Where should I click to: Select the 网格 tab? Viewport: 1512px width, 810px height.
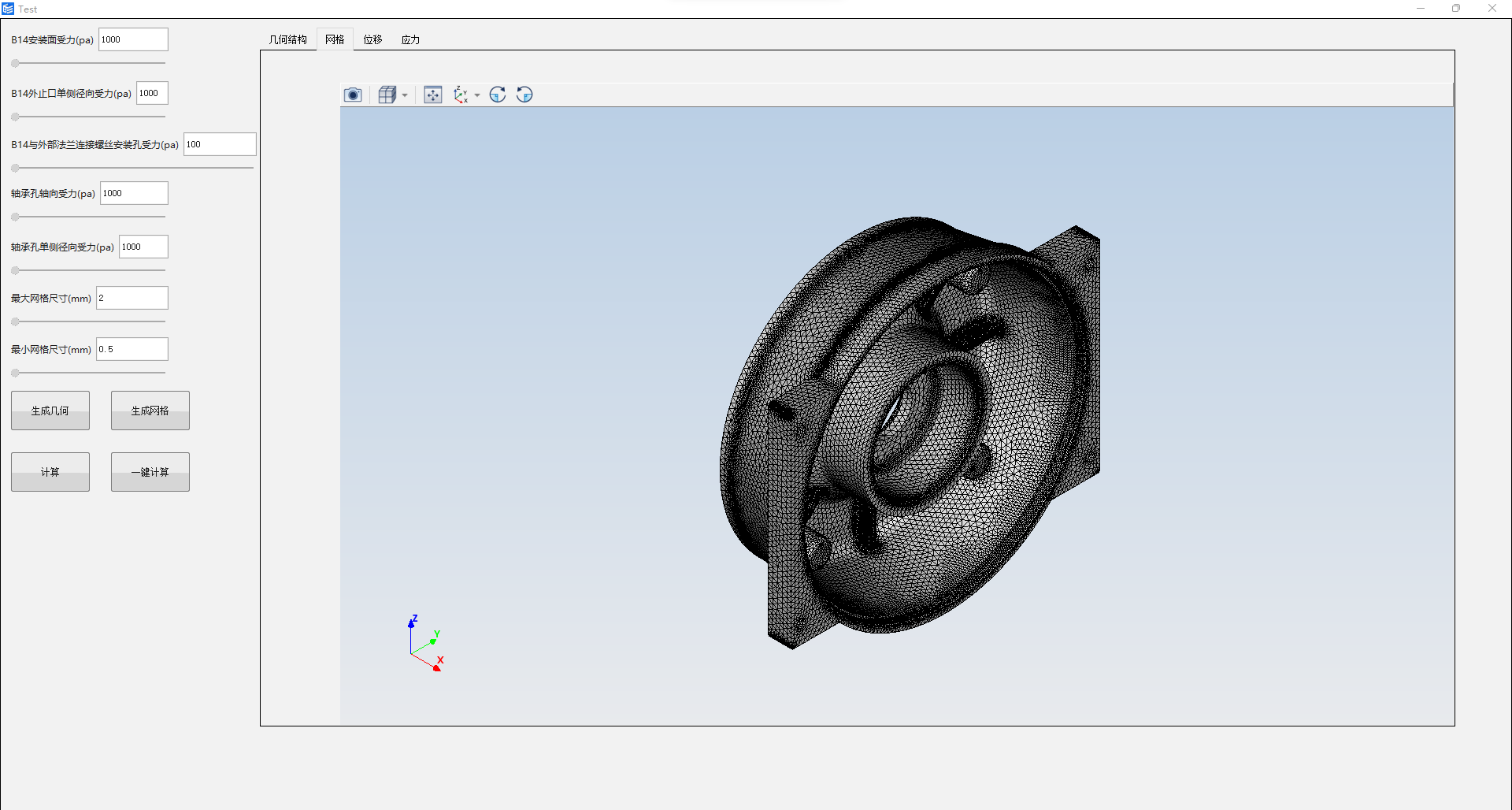(x=335, y=39)
